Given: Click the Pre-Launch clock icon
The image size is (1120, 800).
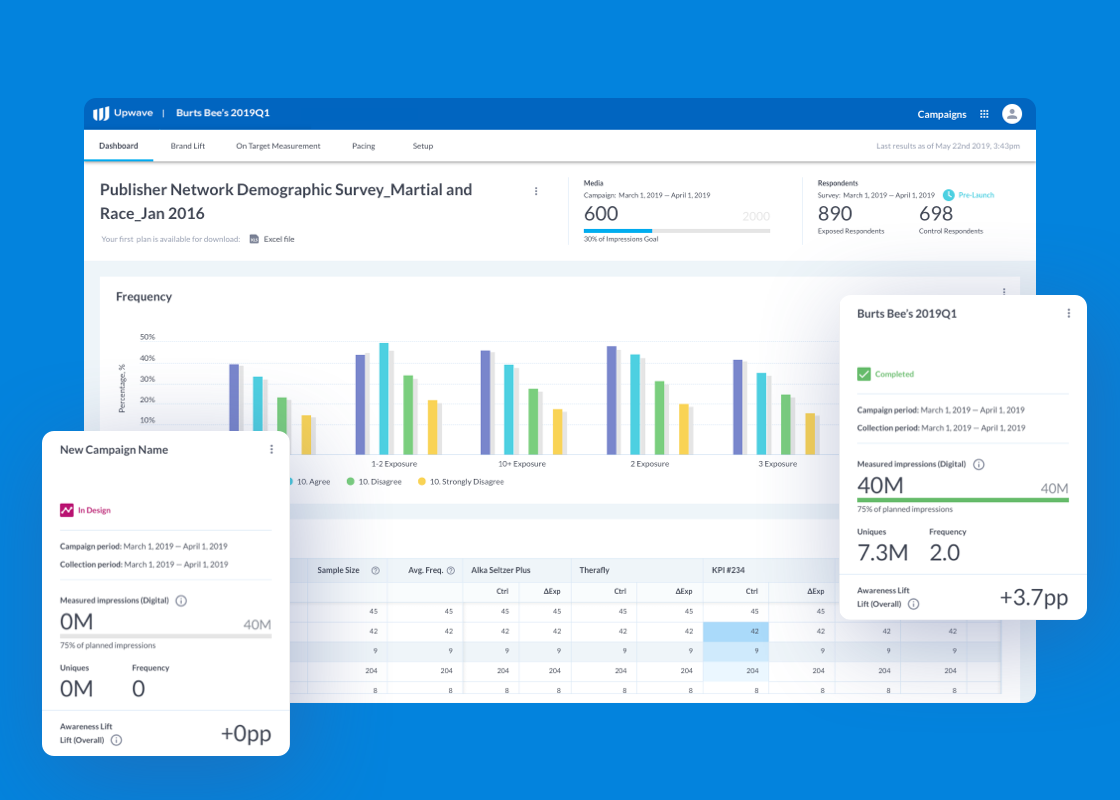Looking at the screenshot, I should coord(949,195).
